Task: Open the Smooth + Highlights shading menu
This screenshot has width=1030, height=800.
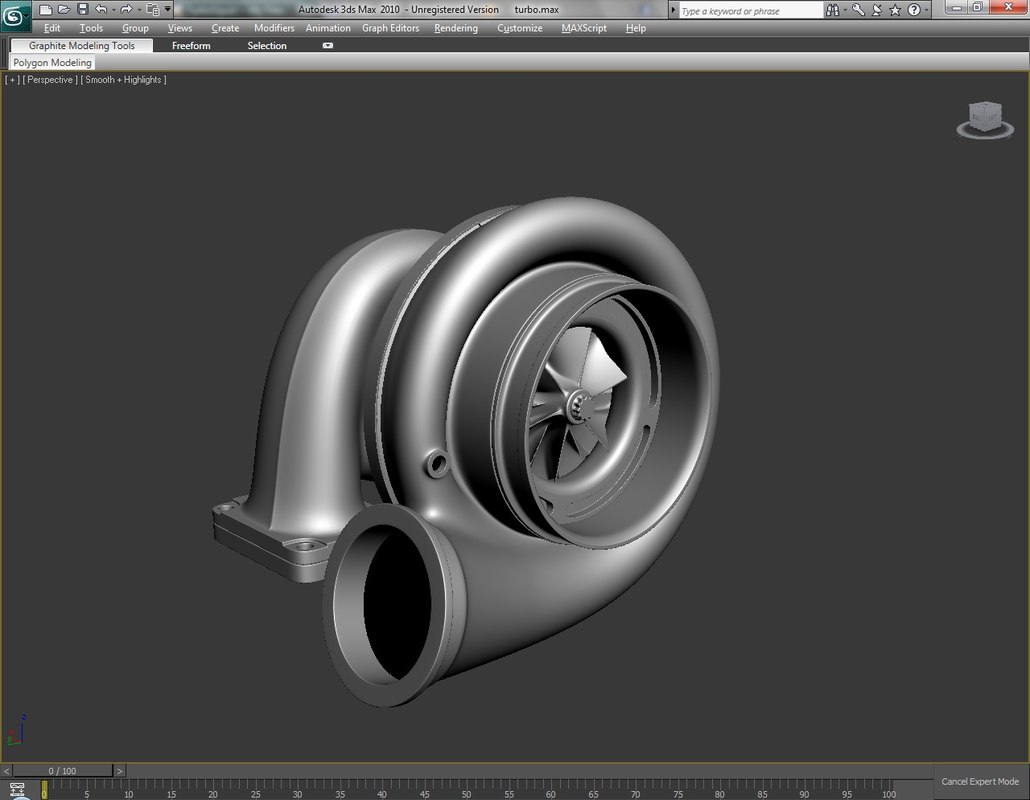Action: coord(123,79)
